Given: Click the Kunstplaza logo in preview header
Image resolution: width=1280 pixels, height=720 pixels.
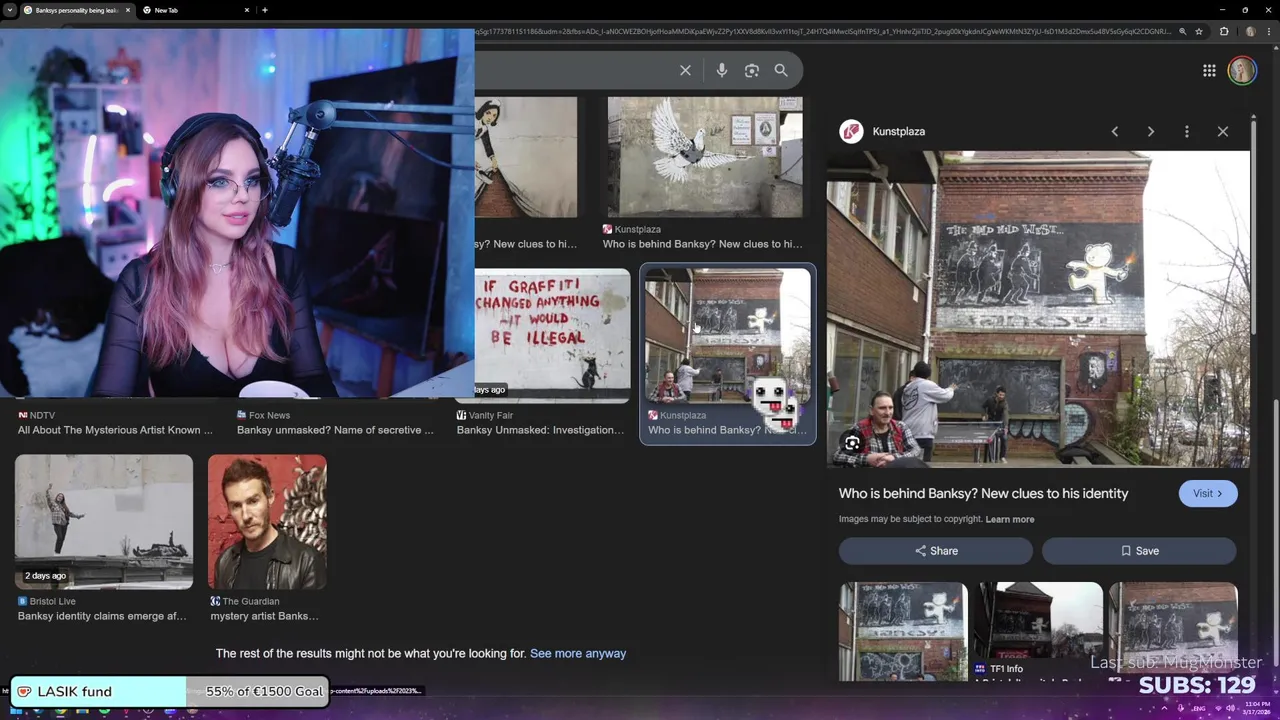Looking at the screenshot, I should point(851,131).
